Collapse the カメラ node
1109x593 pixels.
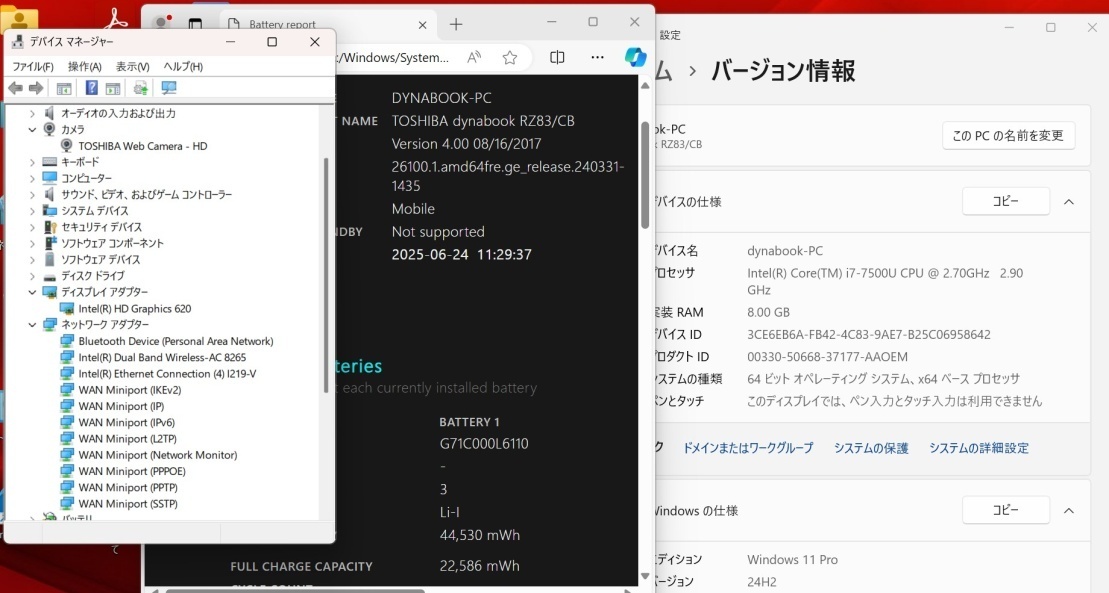(x=32, y=129)
